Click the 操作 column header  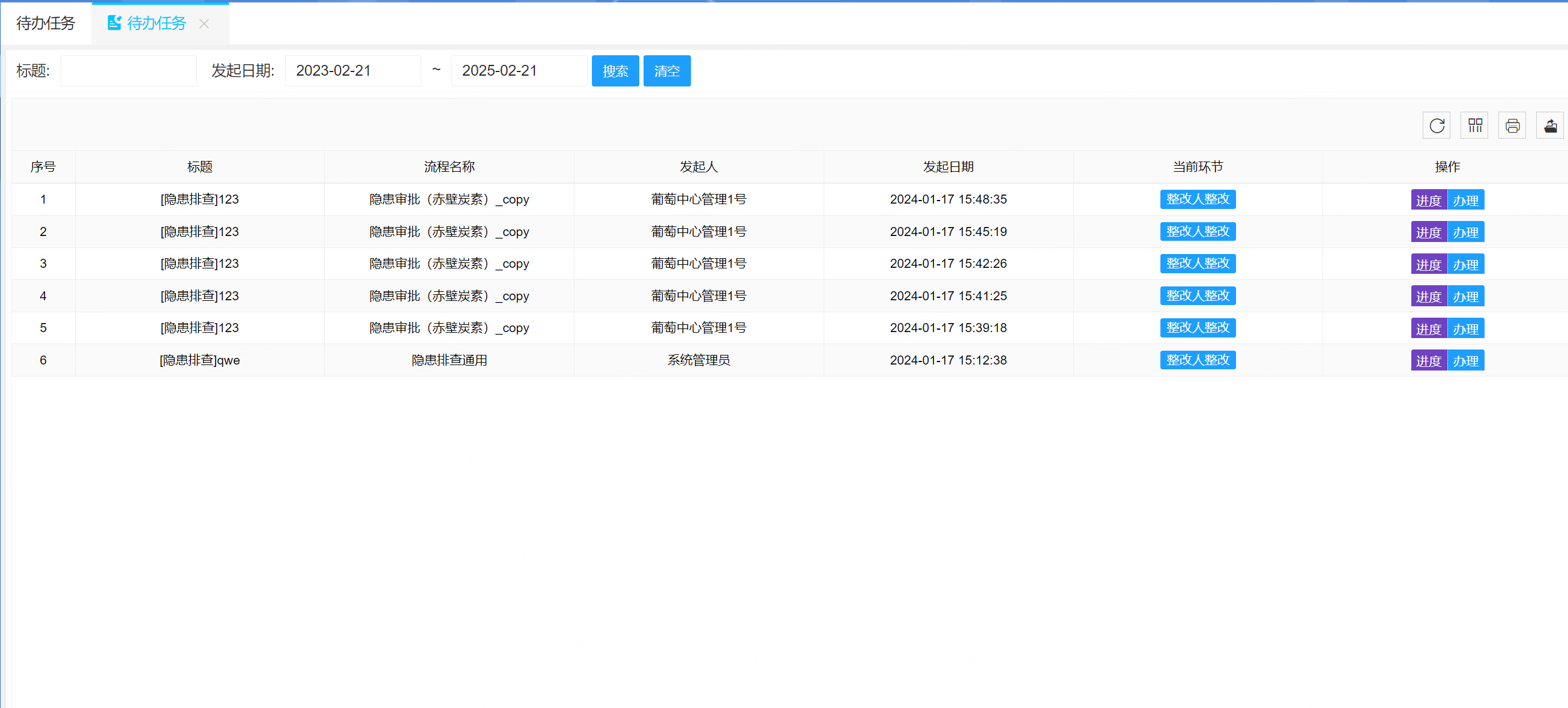click(x=1447, y=167)
